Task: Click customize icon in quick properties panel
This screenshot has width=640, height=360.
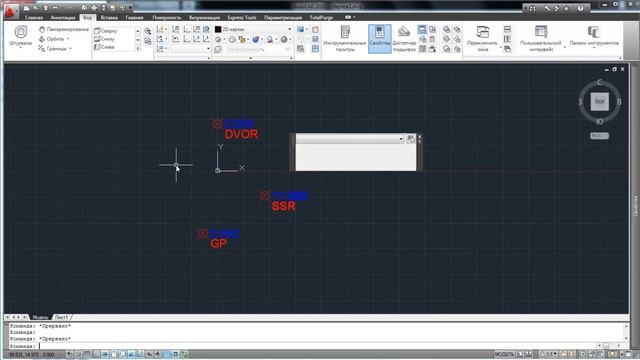Action: coord(411,139)
